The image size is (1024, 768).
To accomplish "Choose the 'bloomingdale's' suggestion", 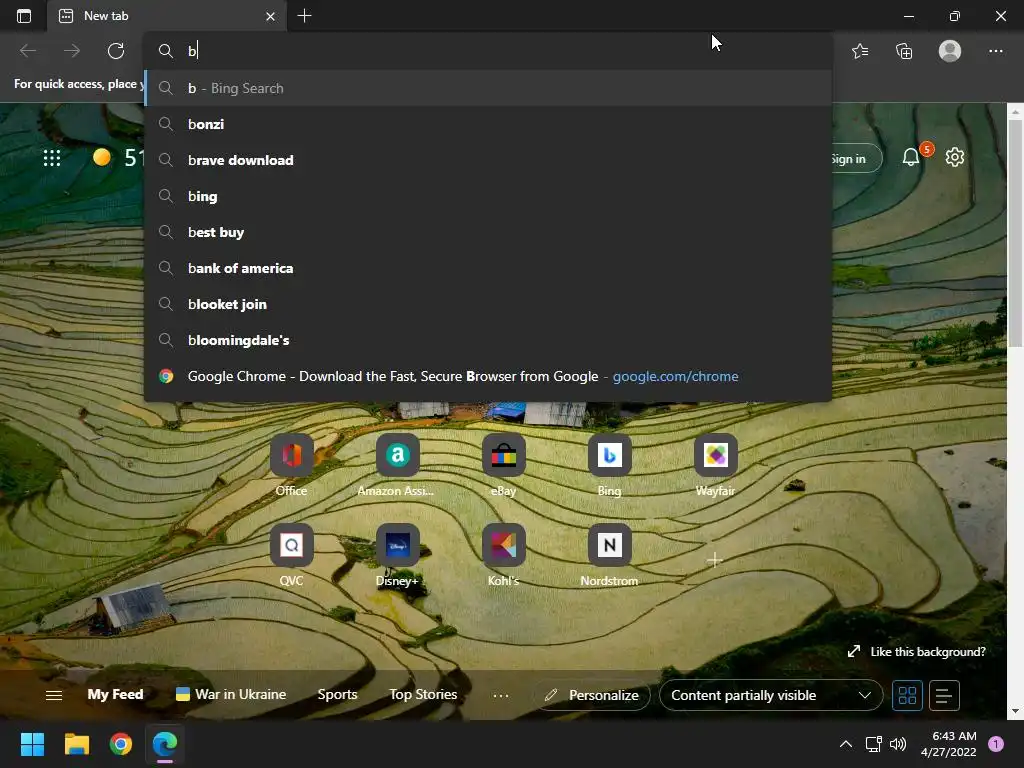I will (488, 340).
